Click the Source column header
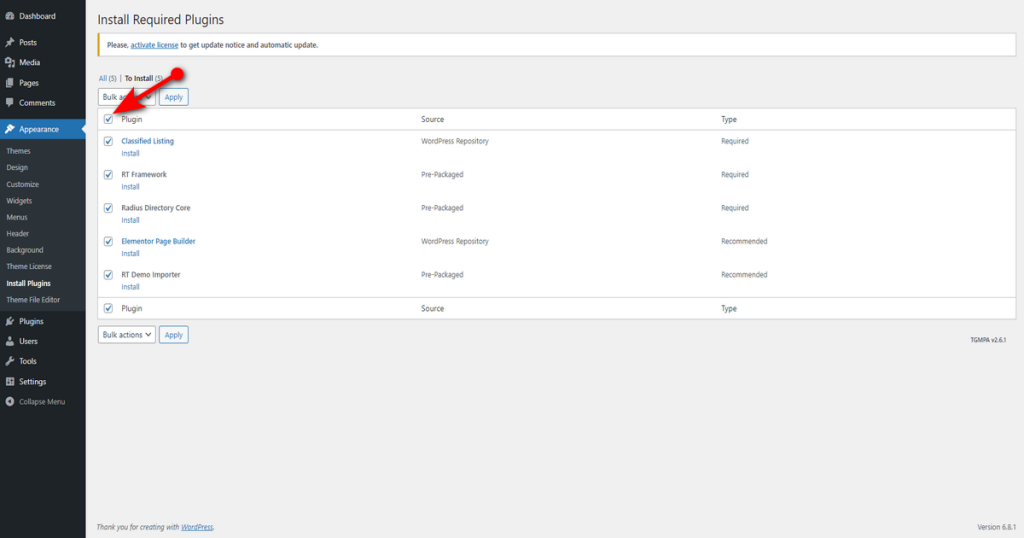The image size is (1024, 538). 432,119
